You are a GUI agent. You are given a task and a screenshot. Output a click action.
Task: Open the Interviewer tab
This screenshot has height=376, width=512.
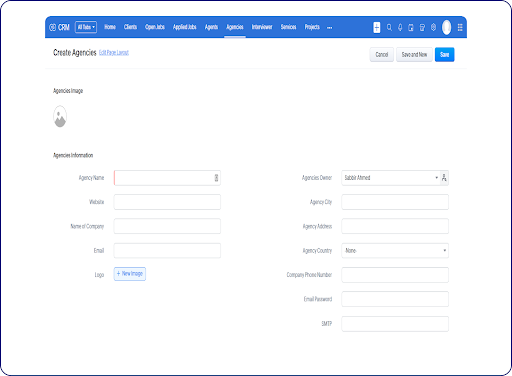click(262, 27)
